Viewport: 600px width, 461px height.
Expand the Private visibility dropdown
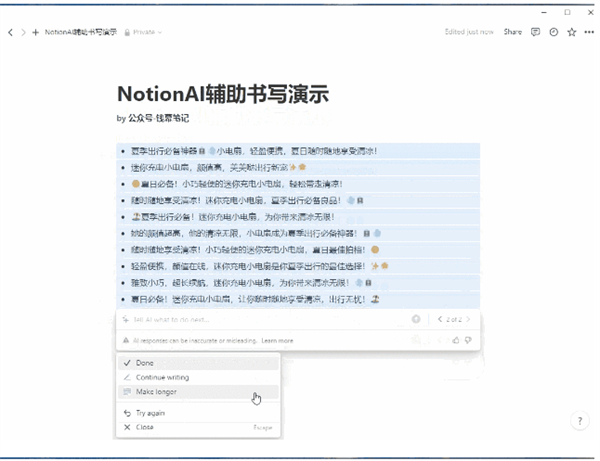coord(146,32)
